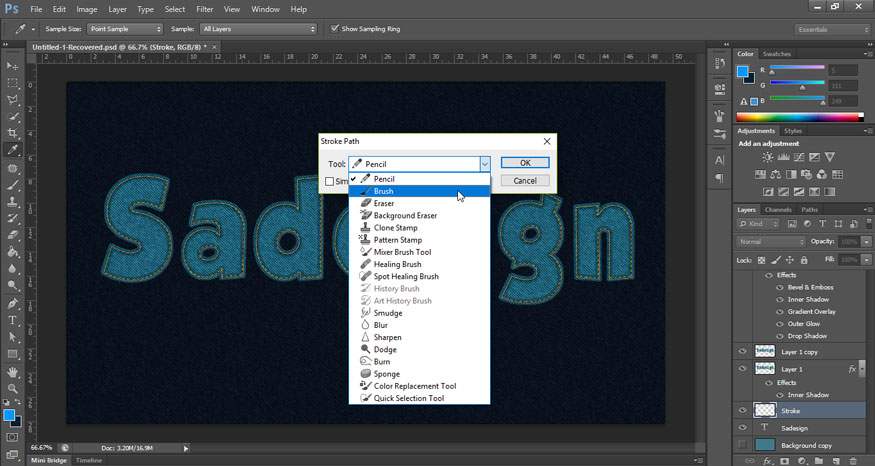
Task: Hide the Stroke layer
Action: point(742,410)
